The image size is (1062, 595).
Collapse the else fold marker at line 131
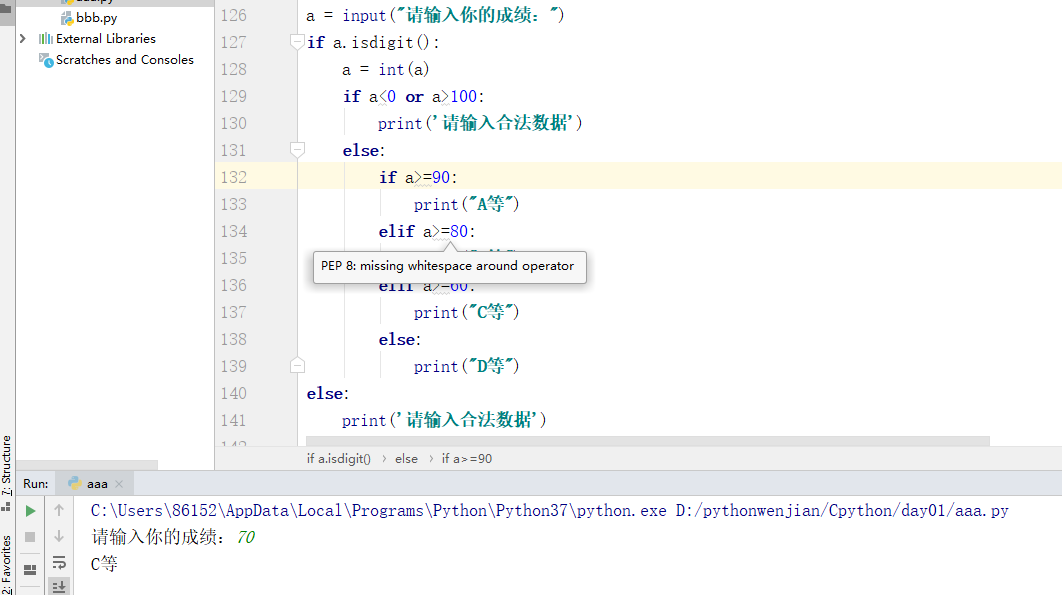[x=297, y=149]
